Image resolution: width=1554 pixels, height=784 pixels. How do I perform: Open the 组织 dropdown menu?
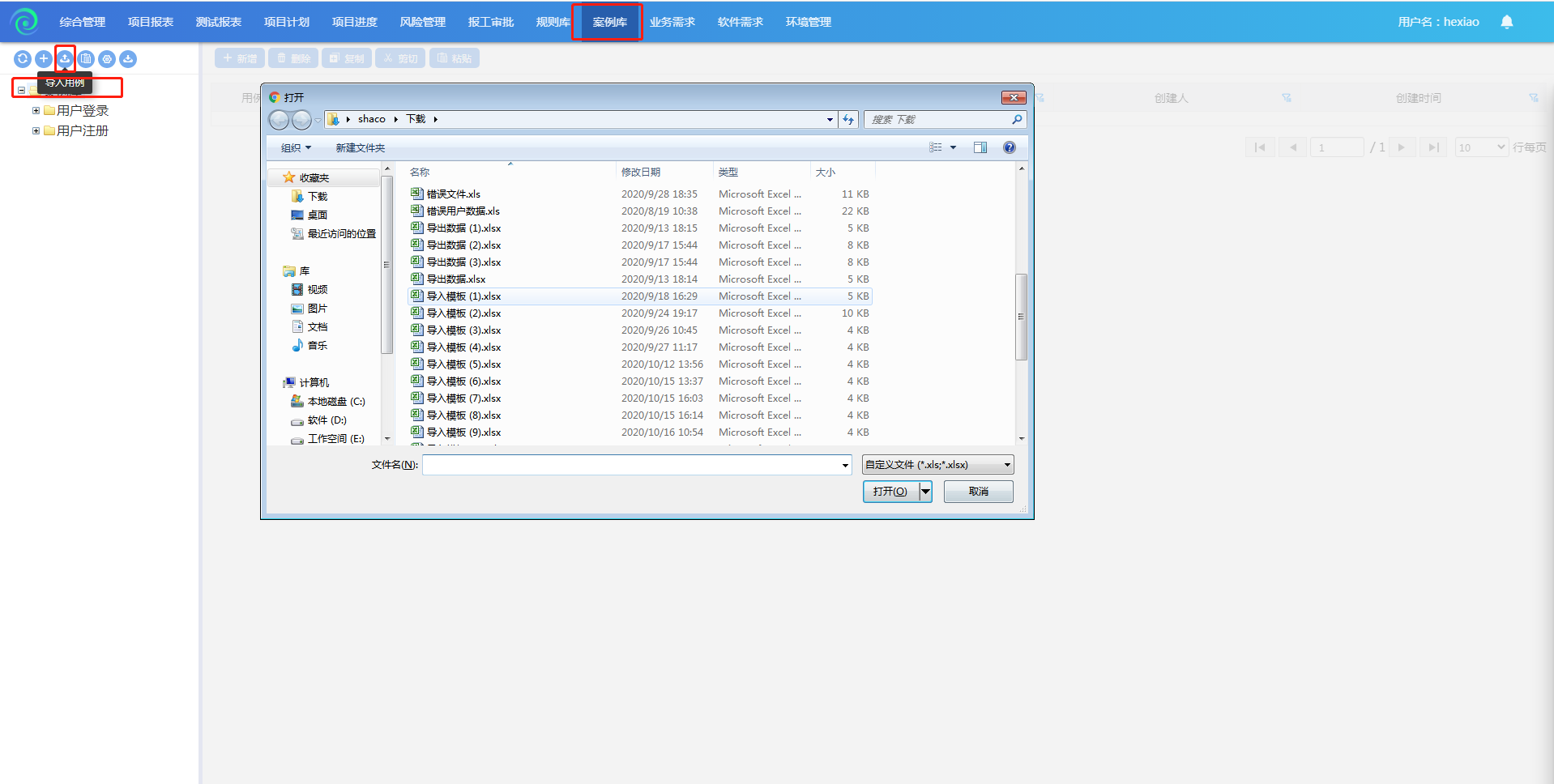coord(296,147)
